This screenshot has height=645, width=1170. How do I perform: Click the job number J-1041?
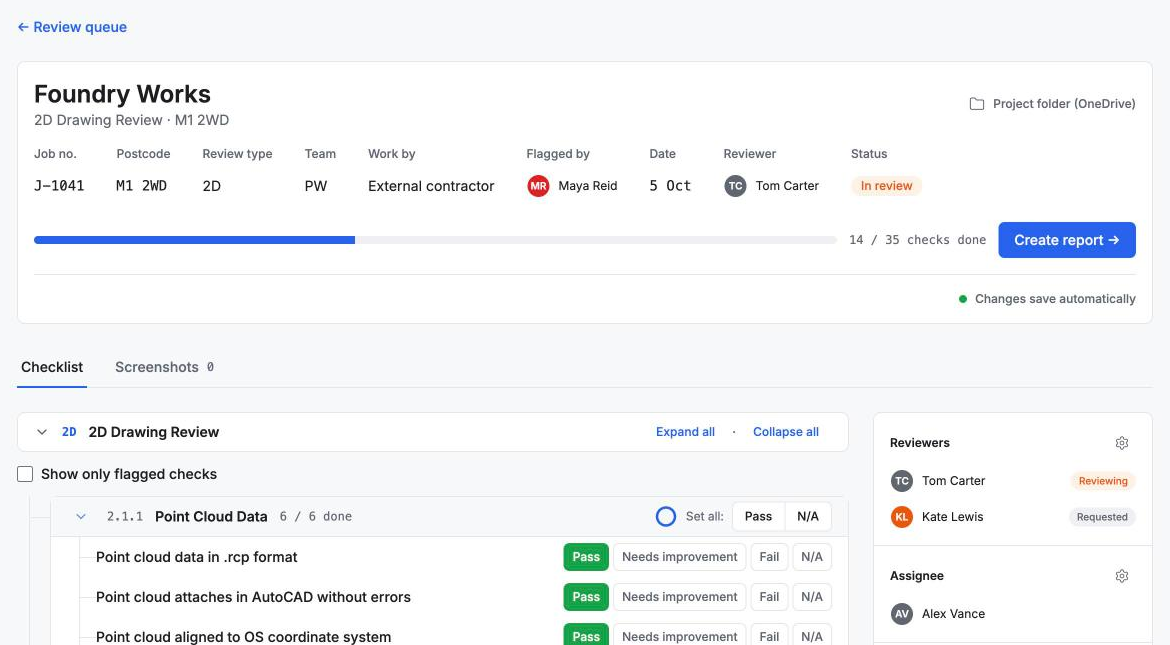[59, 186]
